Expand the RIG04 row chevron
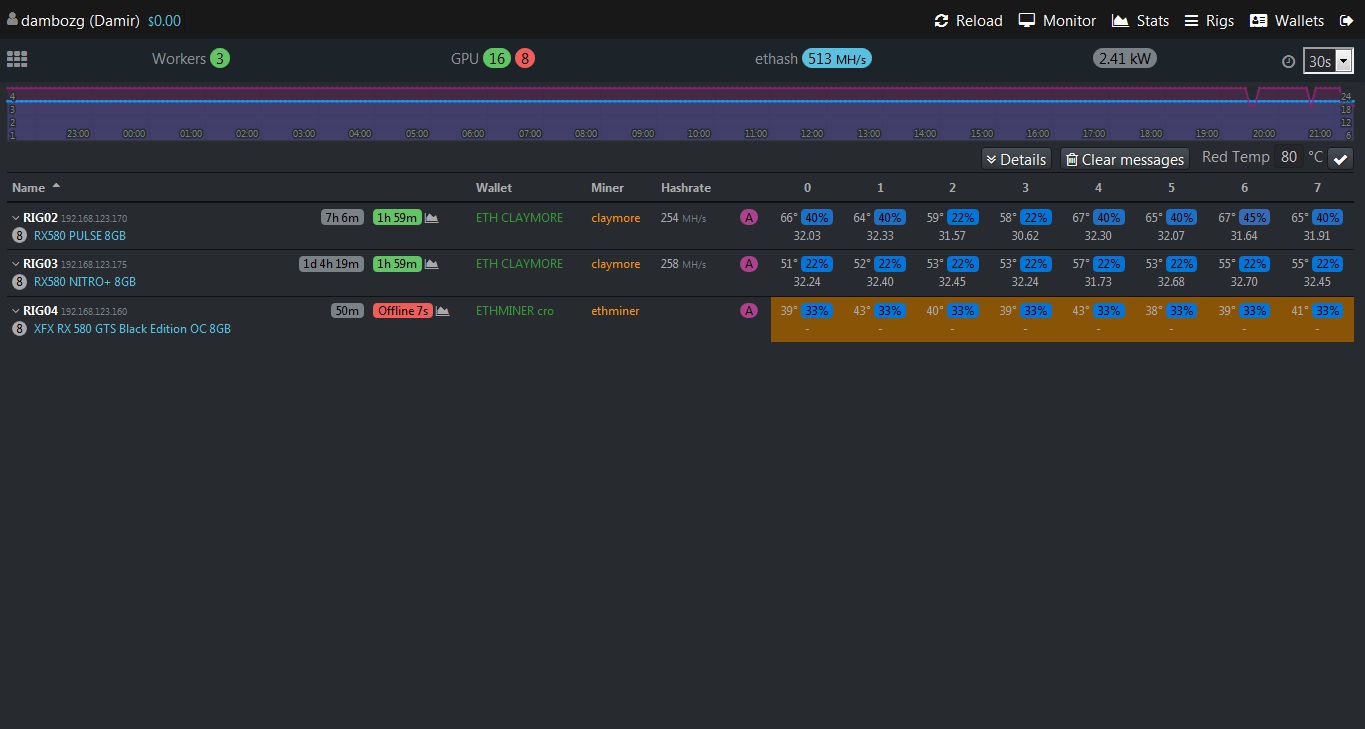The height and width of the screenshot is (729, 1365). pyautogui.click(x=16, y=311)
